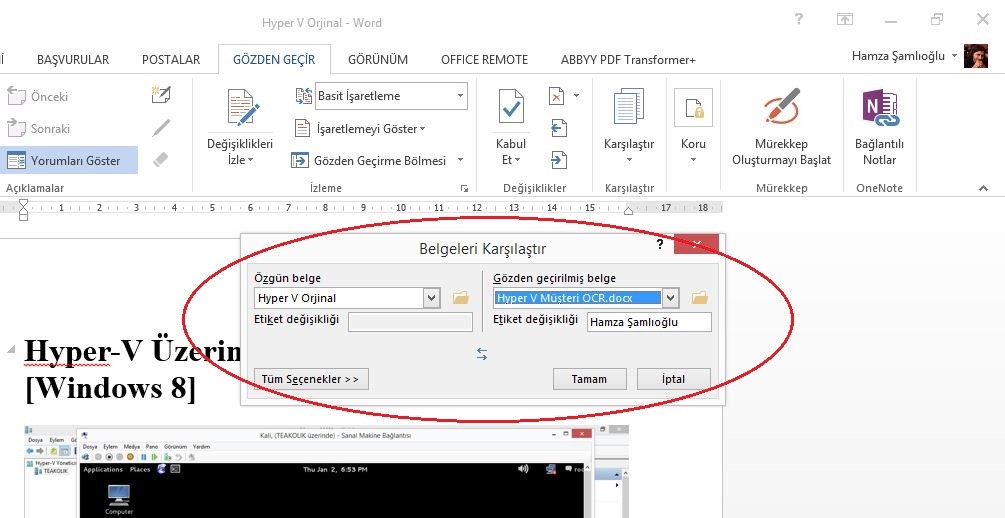Open Değişiklikleri İzle dropdown arrow
The image size is (1005, 518).
point(251,160)
